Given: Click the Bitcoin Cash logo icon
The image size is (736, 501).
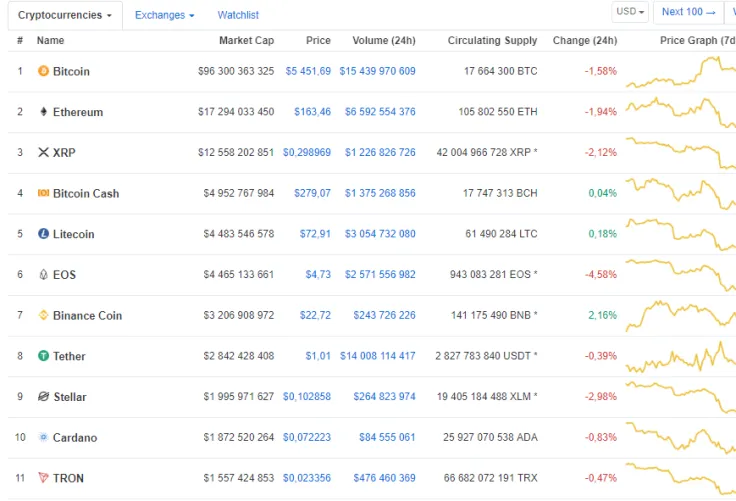Looking at the screenshot, I should [43, 193].
